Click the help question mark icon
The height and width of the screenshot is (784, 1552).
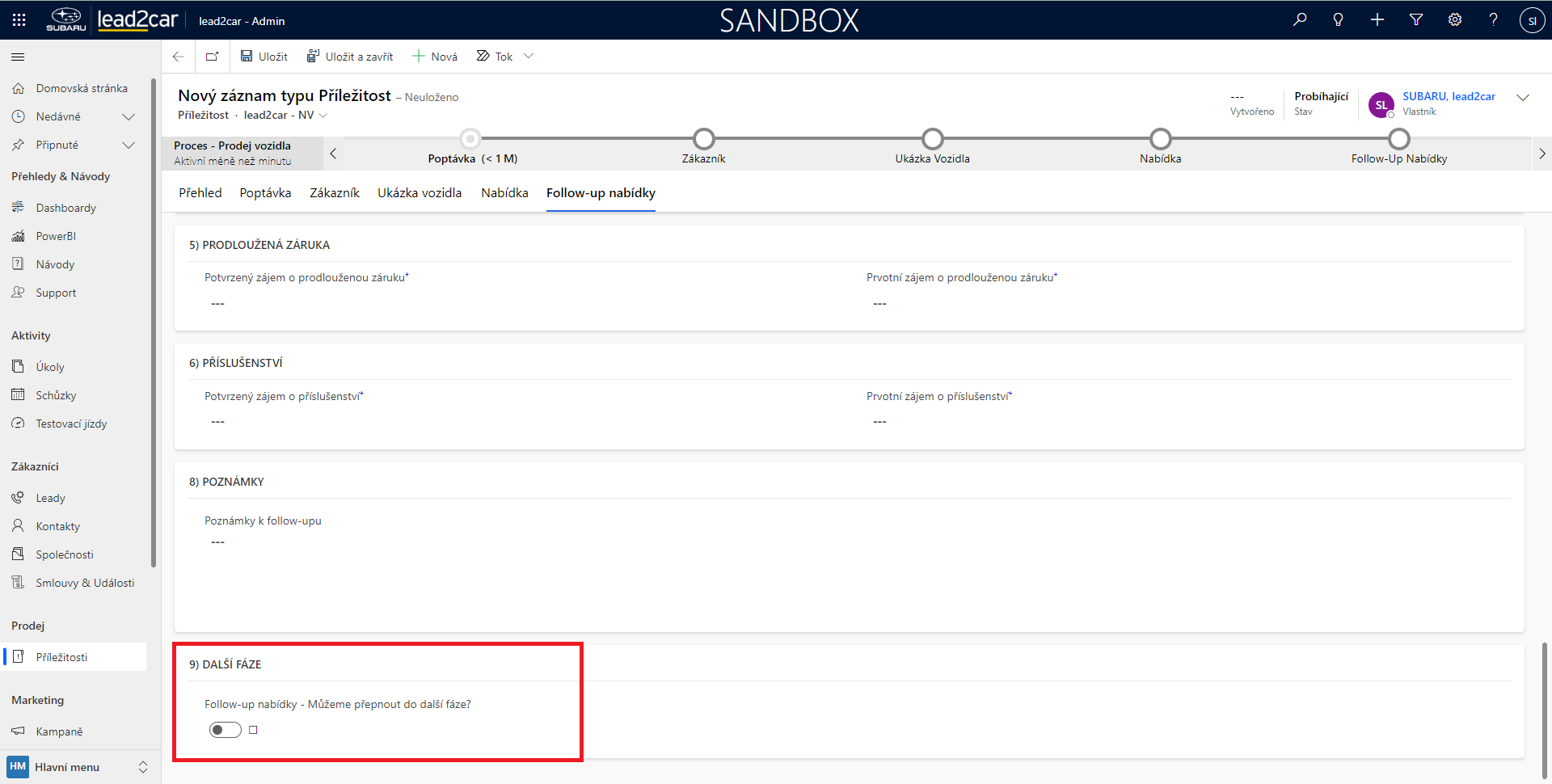click(1493, 19)
